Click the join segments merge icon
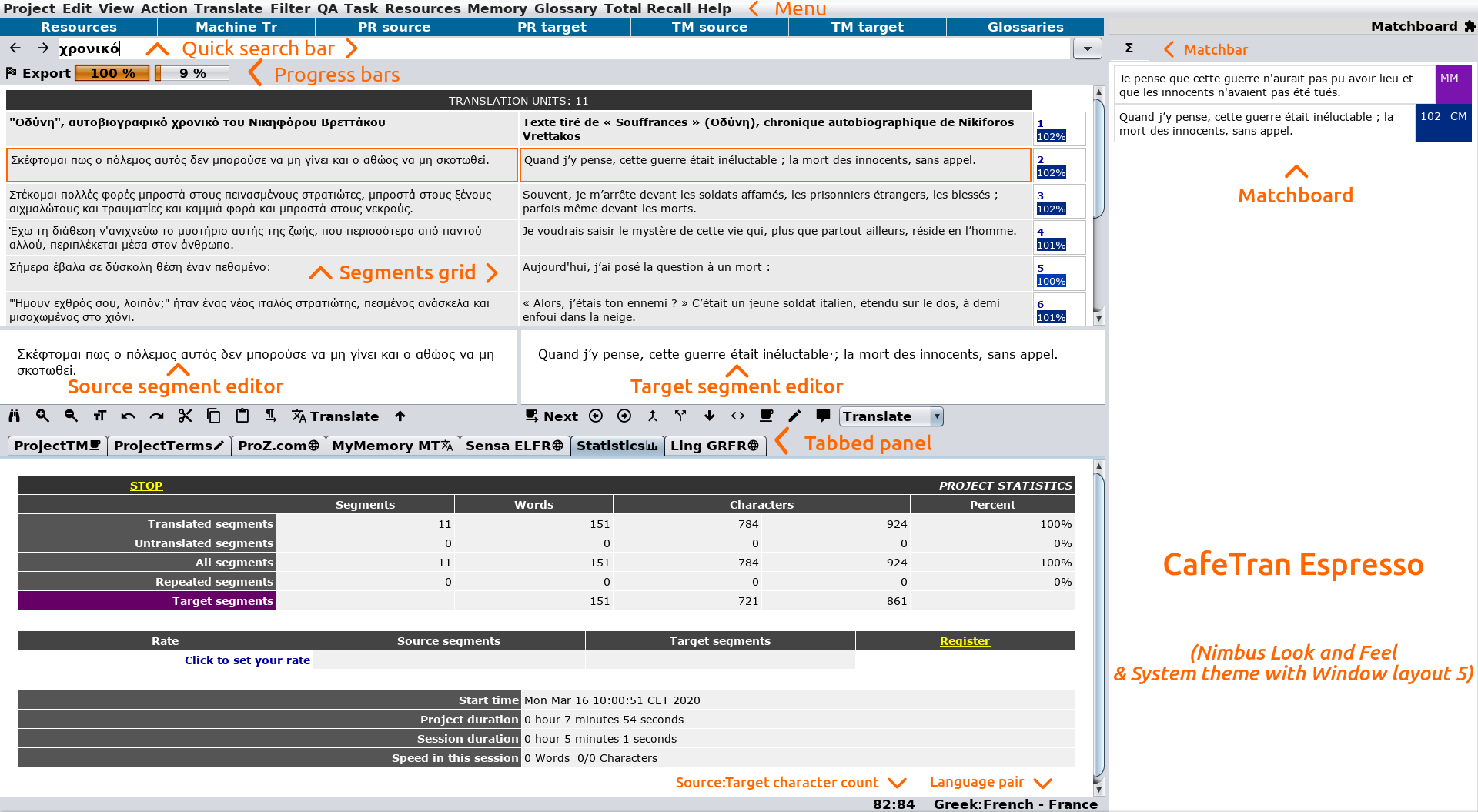 [x=653, y=416]
